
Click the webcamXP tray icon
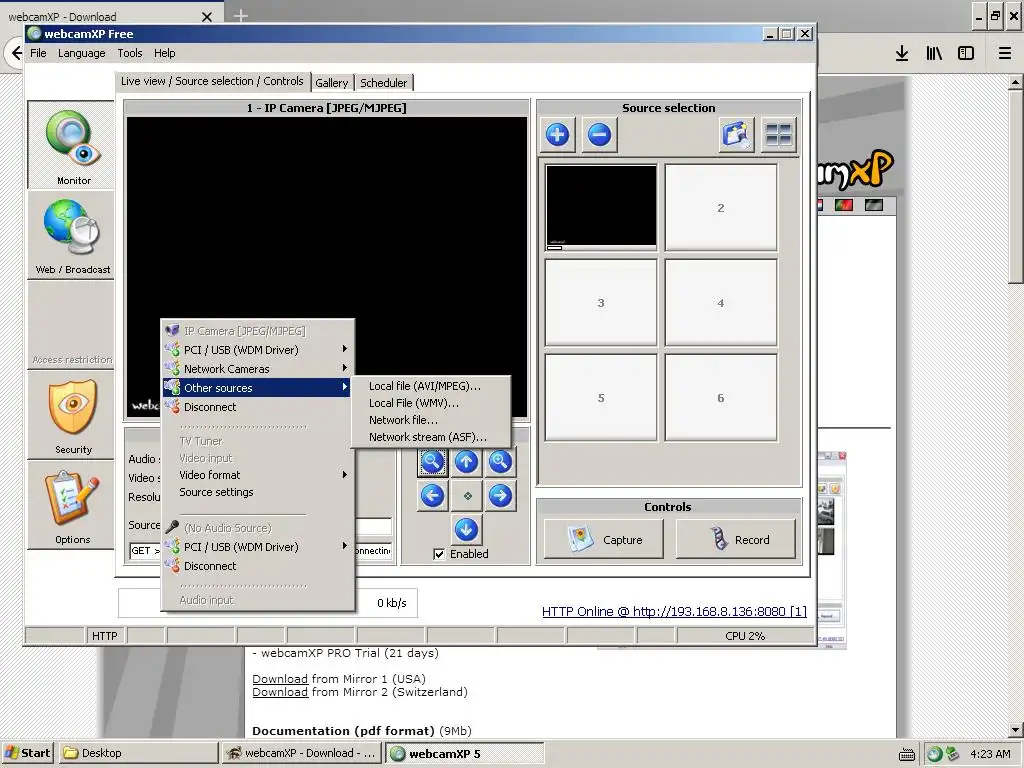click(935, 754)
